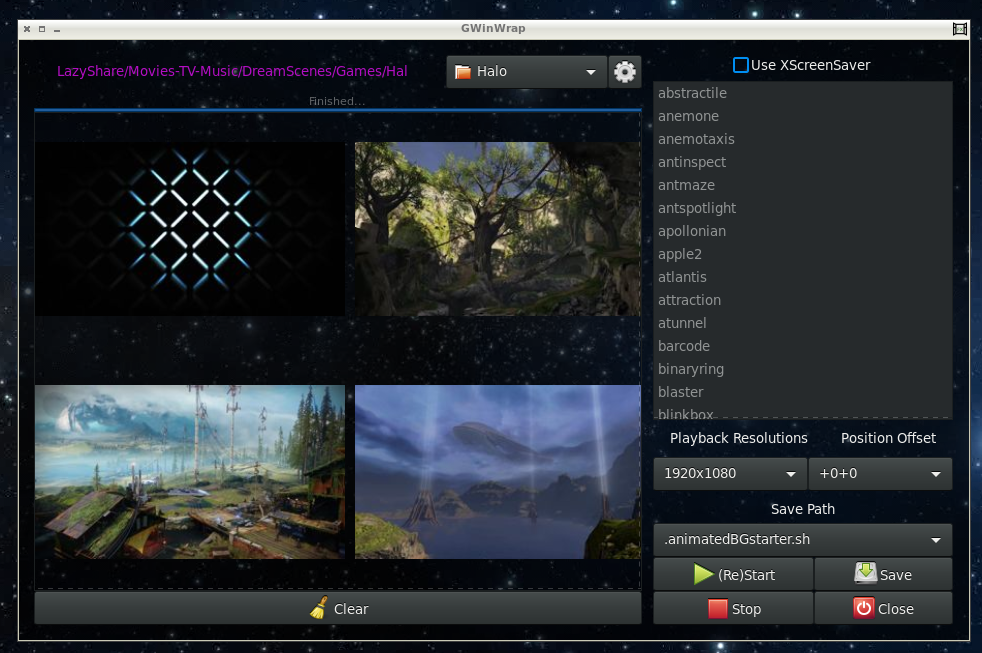Select the blue diamond grid thumbnail
Screen dimensions: 982x653
coord(190,229)
